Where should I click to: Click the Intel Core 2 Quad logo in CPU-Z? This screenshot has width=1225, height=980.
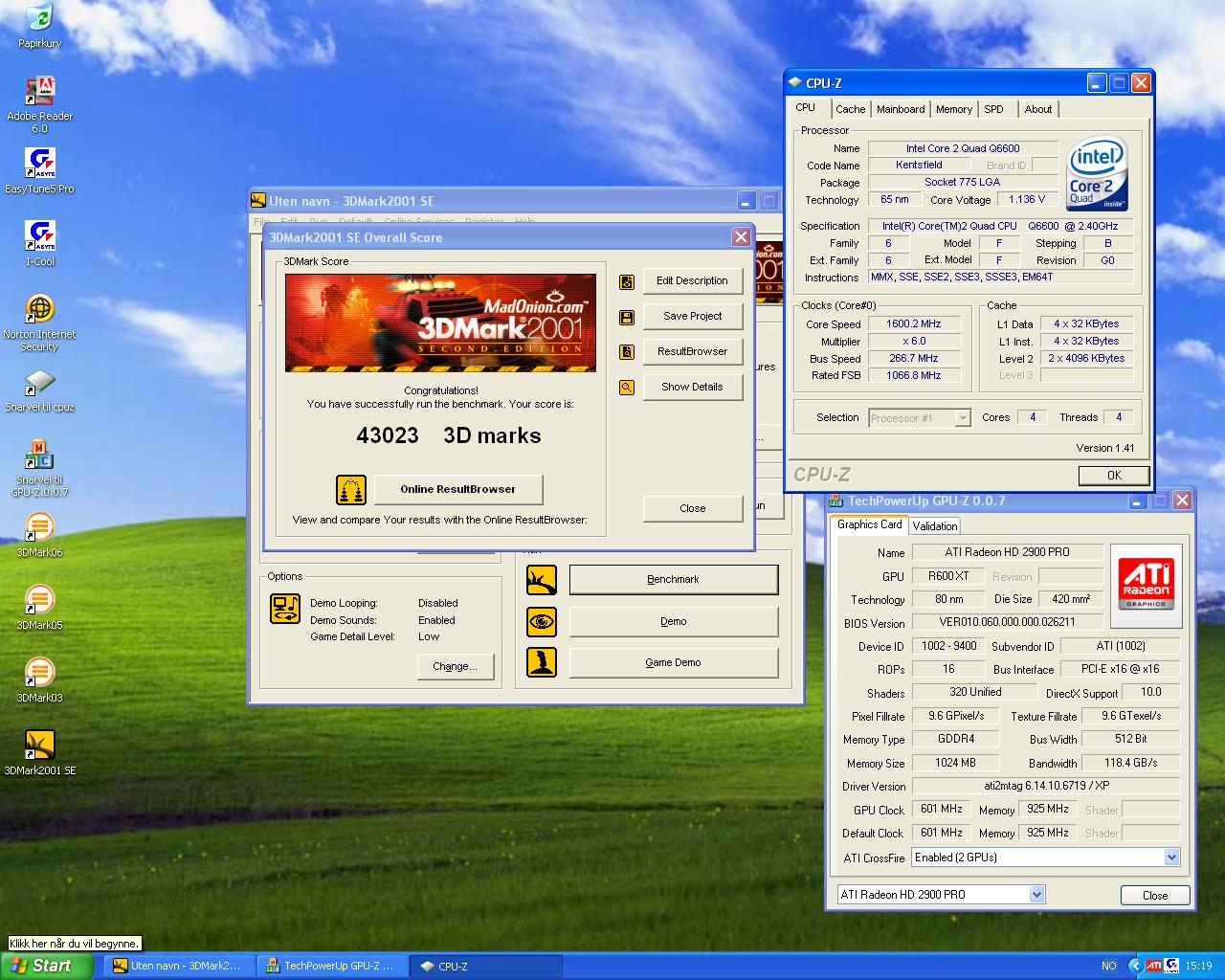click(1098, 175)
